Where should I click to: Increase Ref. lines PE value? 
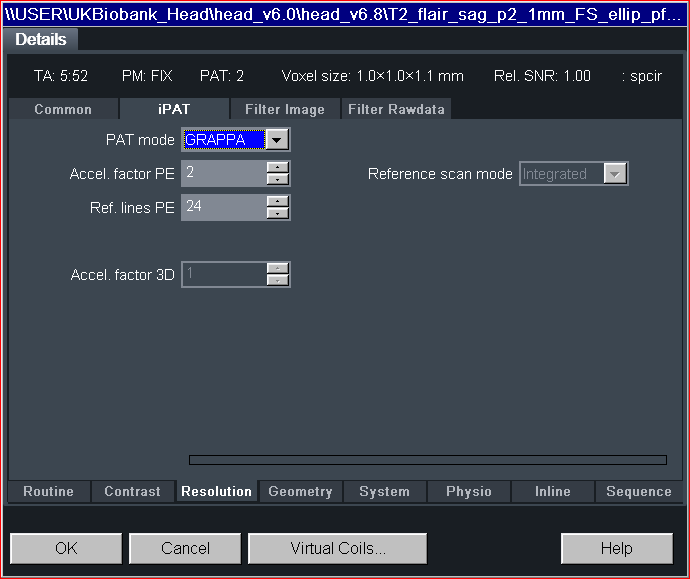coord(278,201)
